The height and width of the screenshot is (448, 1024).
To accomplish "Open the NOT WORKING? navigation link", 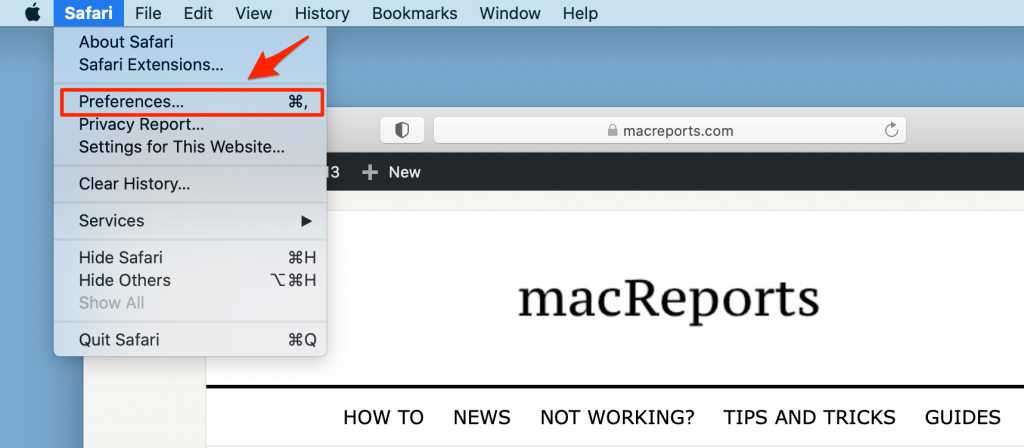I will pos(617,417).
